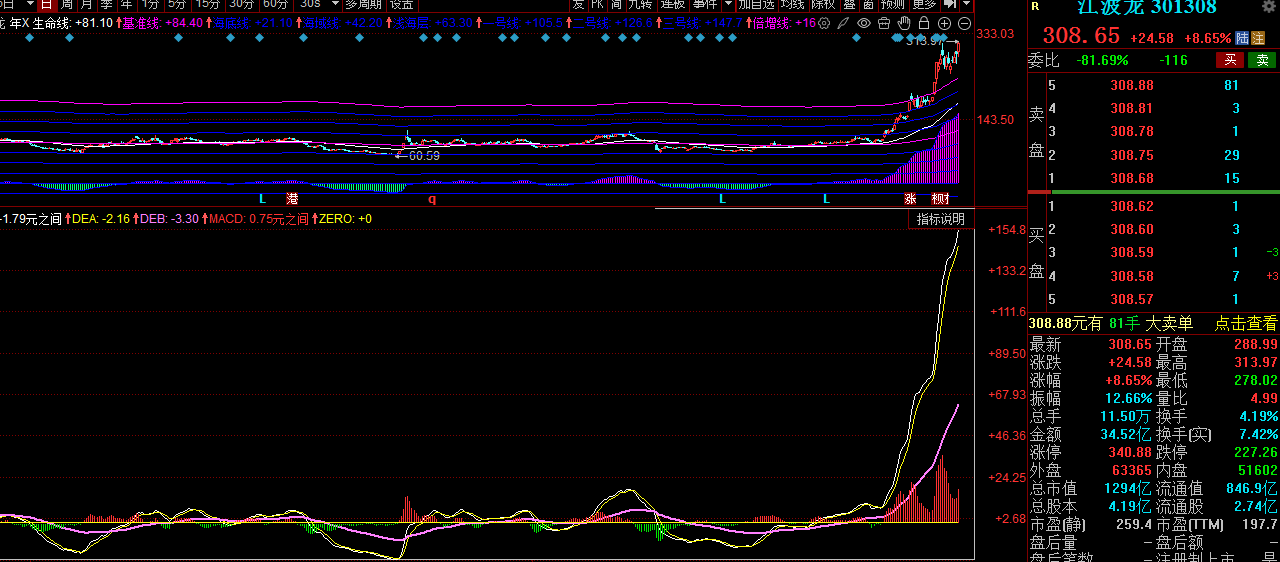
Task: Toggle the chart lock icon
Action: tap(925, 22)
